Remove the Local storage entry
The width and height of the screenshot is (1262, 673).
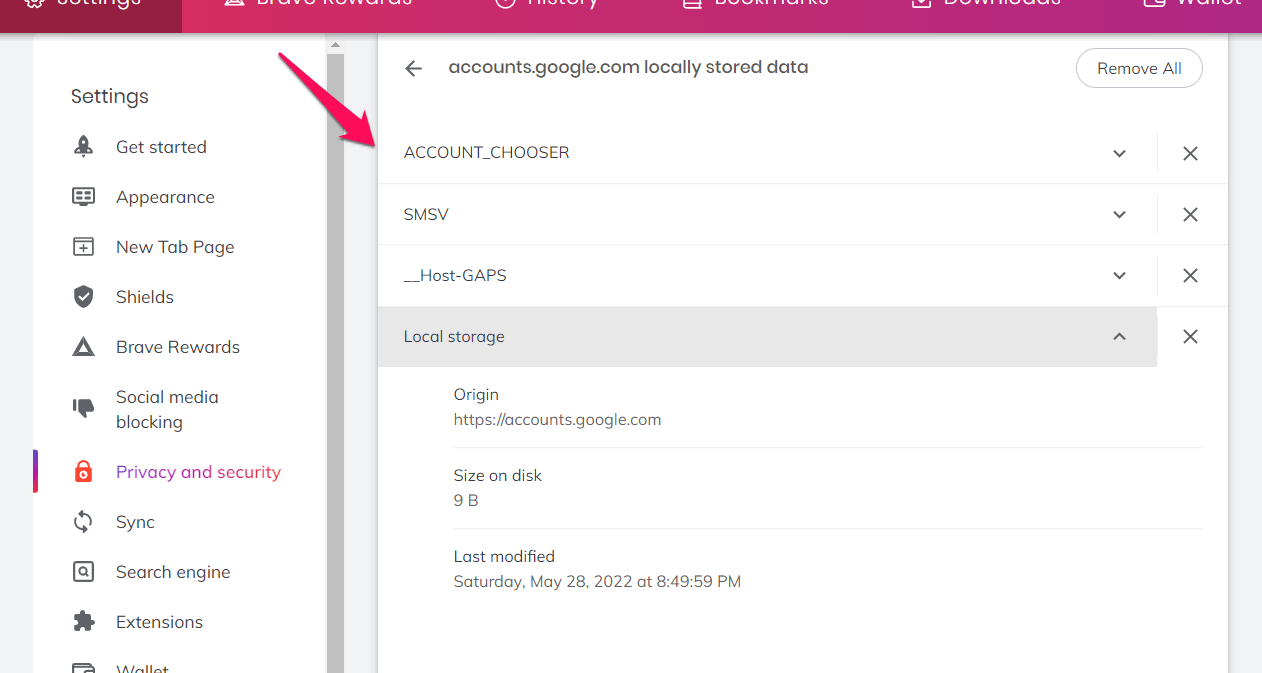[x=1190, y=337]
